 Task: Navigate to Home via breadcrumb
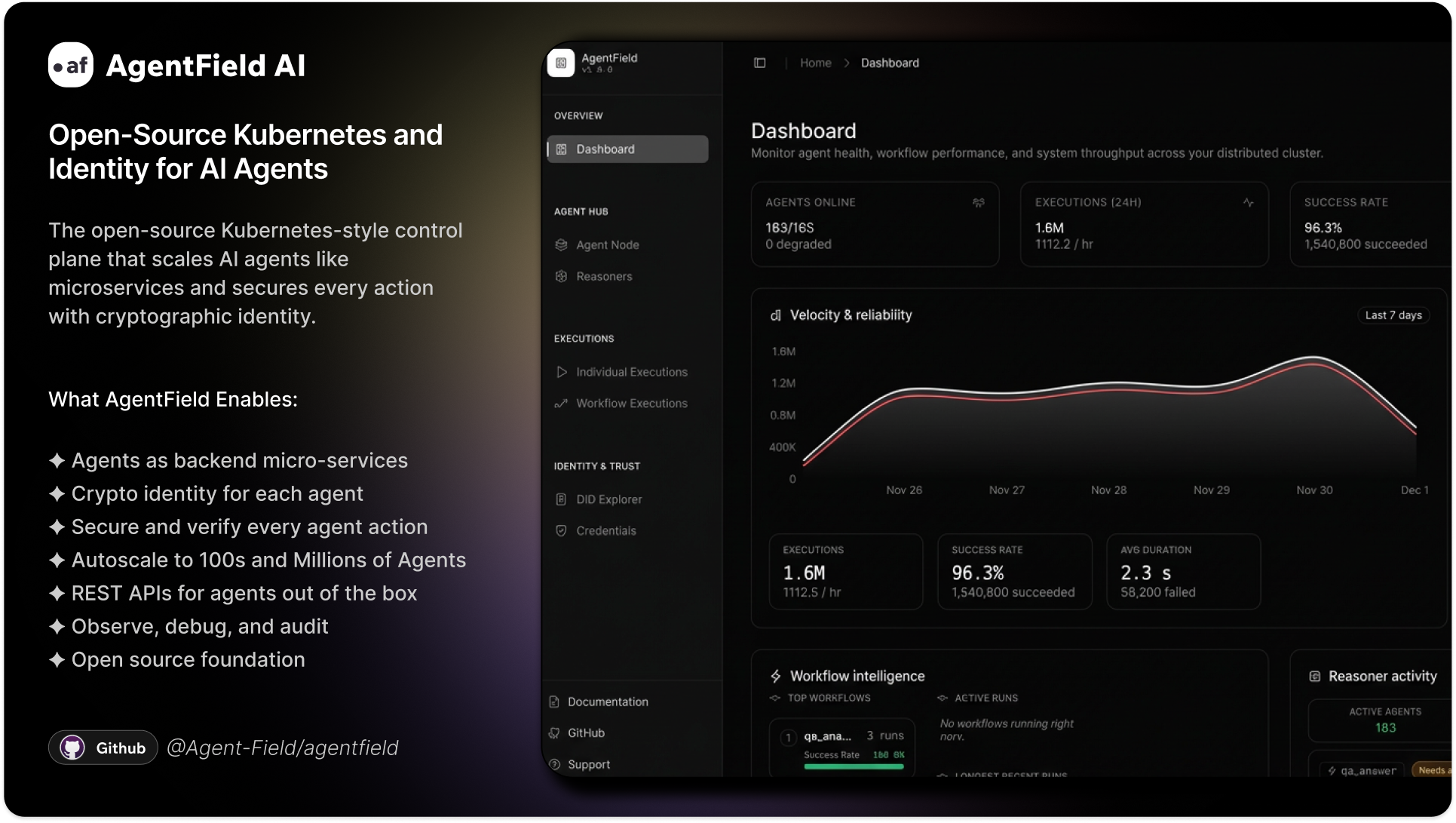point(815,63)
